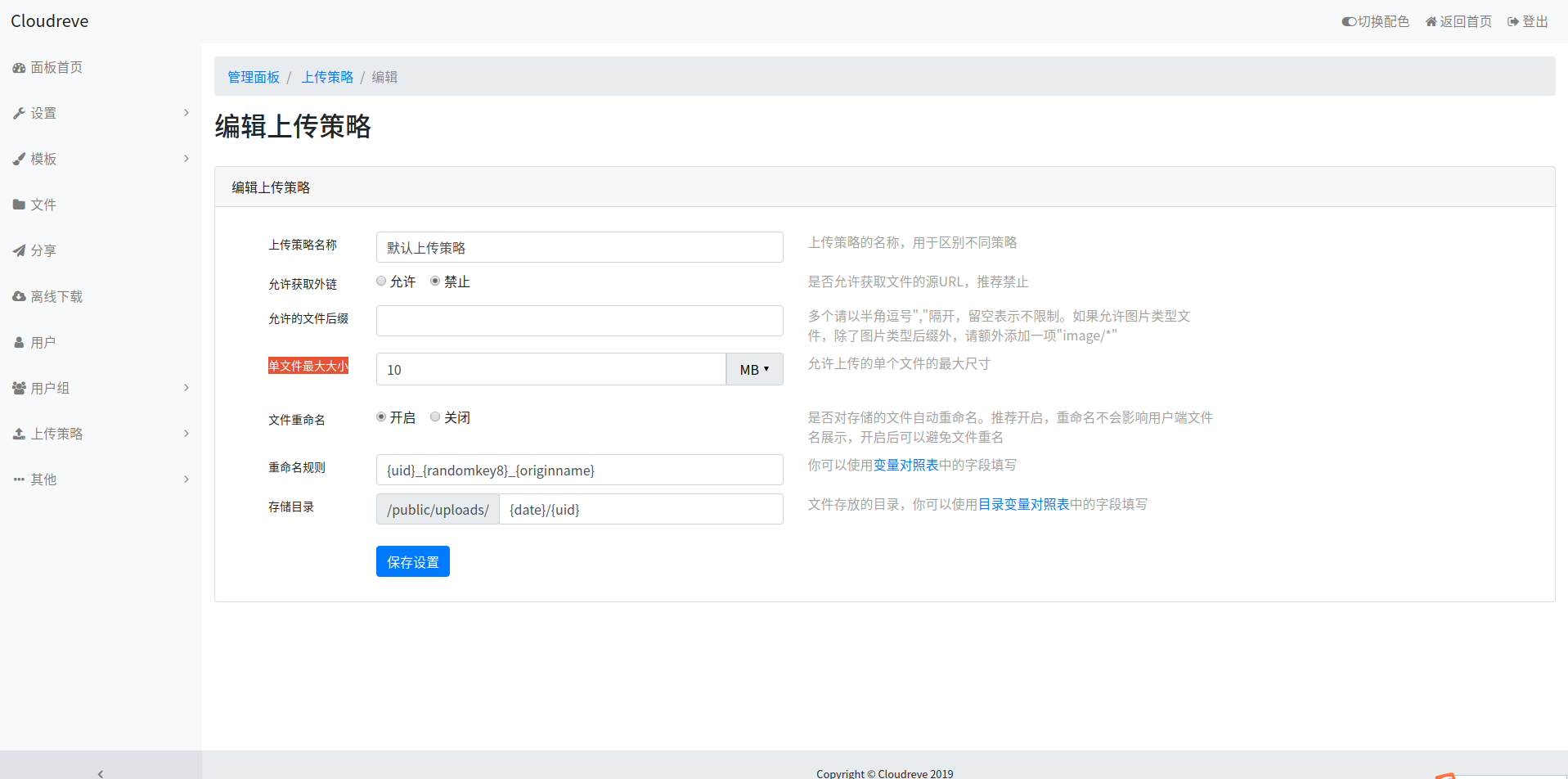Go to 管理面板 in the breadcrumb

254,76
